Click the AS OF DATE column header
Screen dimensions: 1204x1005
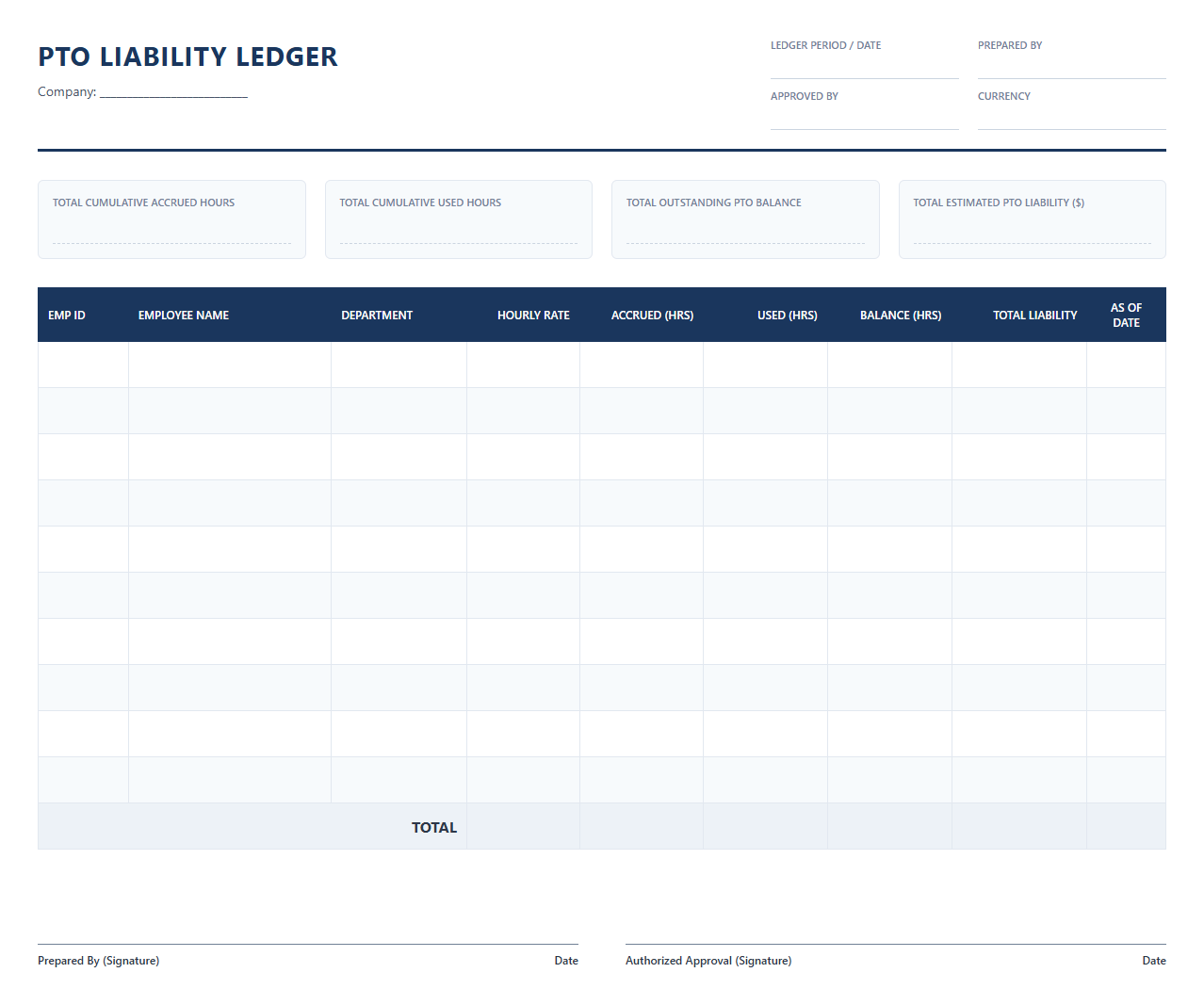pos(1127,315)
